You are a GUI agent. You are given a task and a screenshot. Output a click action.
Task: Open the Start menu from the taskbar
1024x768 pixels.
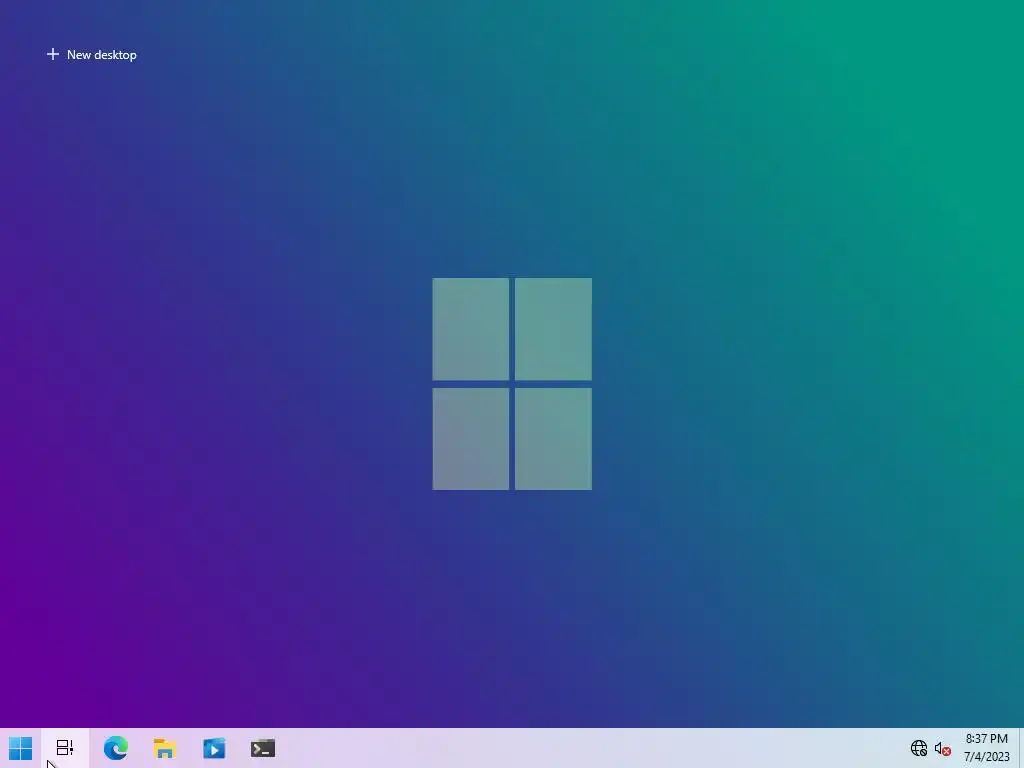point(20,748)
